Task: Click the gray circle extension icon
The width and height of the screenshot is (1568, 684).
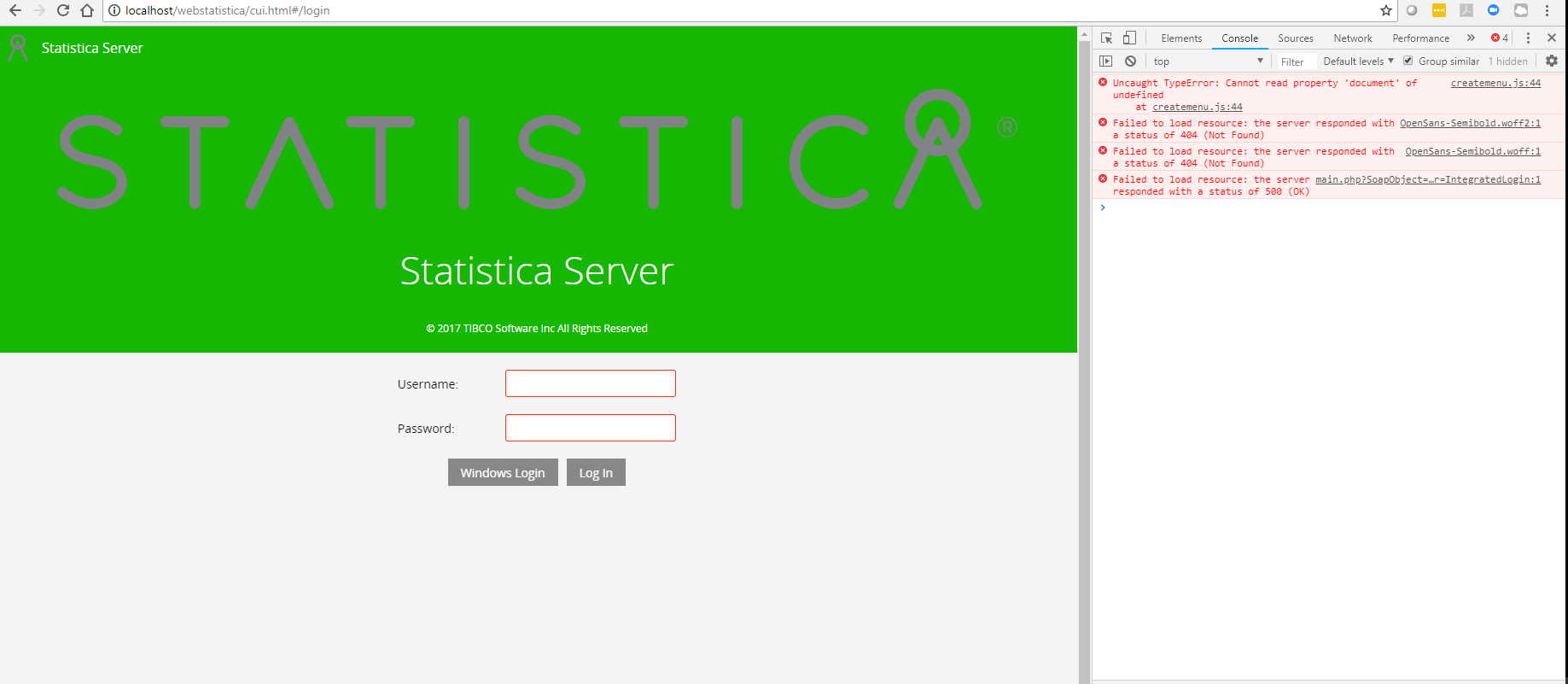Action: tap(1412, 10)
